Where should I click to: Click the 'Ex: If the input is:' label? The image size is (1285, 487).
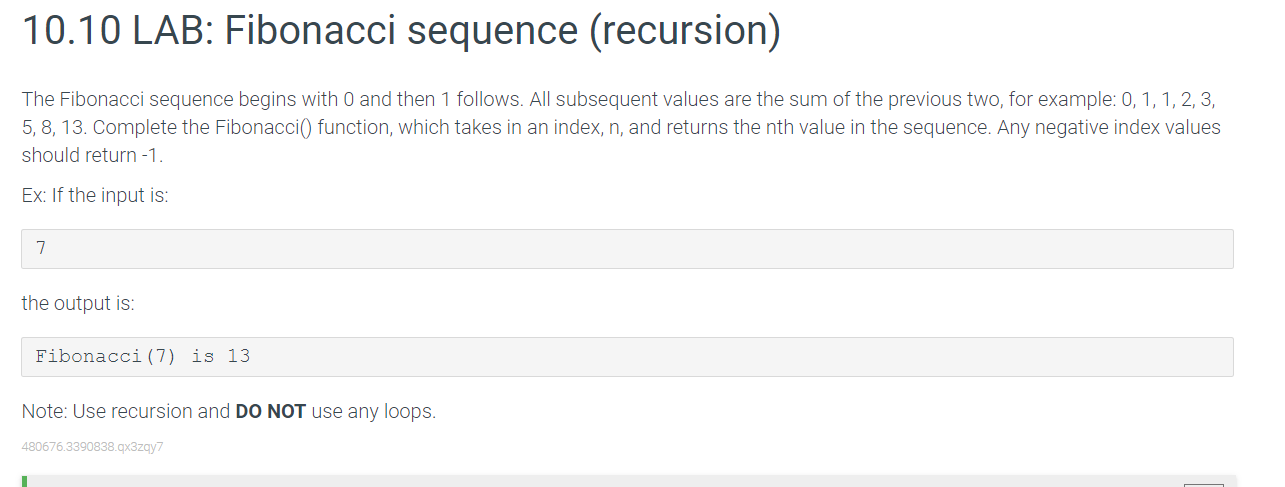95,195
